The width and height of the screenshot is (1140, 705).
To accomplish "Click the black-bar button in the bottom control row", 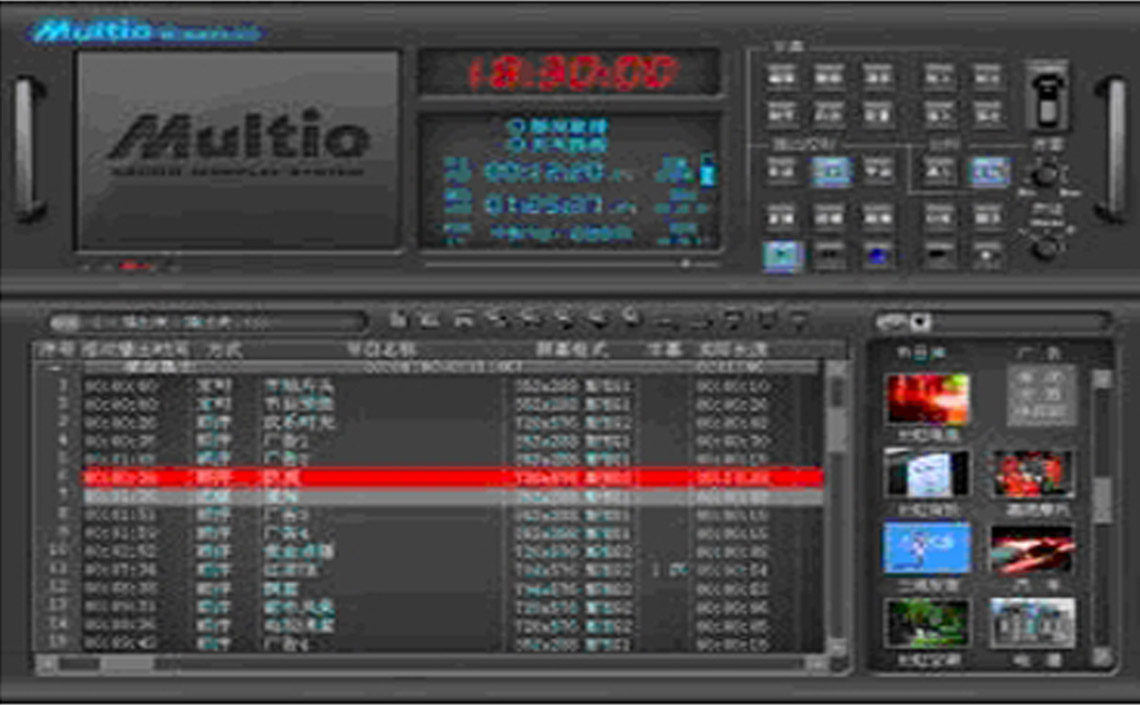I will [x=939, y=255].
